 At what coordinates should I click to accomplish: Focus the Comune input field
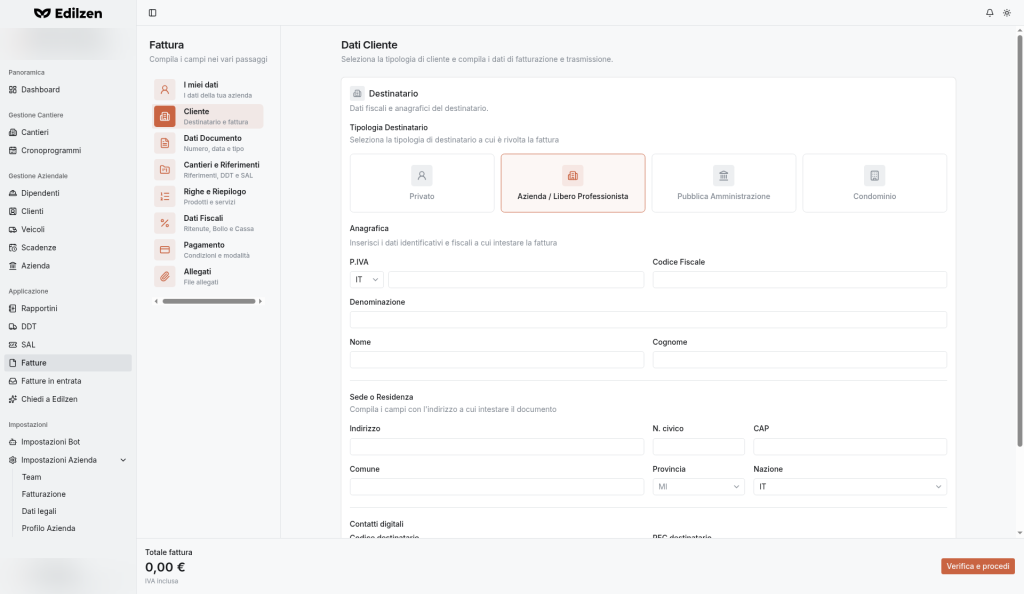pyautogui.click(x=497, y=487)
